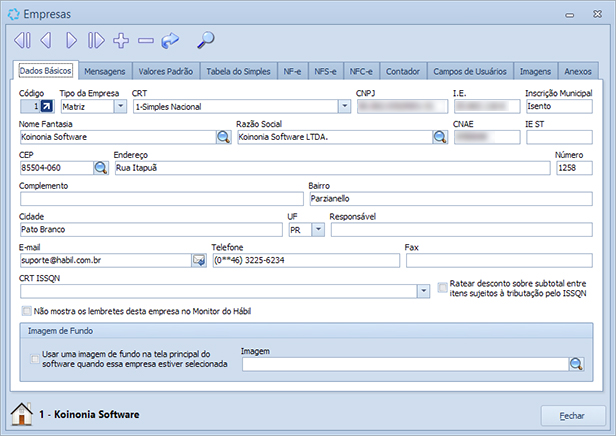Click the Imagem path field
The height and width of the screenshot is (436, 616).
point(405,364)
